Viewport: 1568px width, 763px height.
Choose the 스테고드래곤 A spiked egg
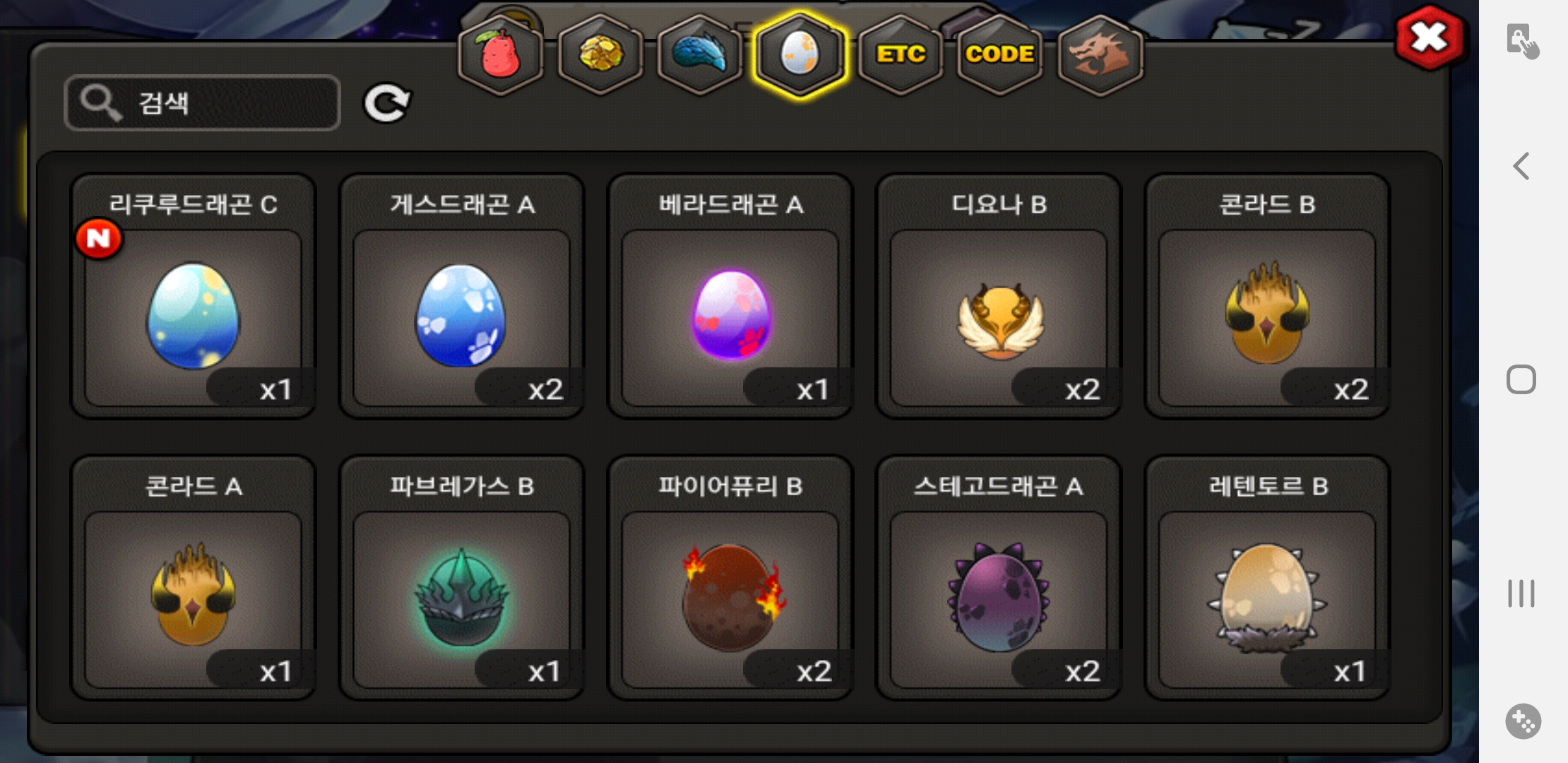pos(999,578)
